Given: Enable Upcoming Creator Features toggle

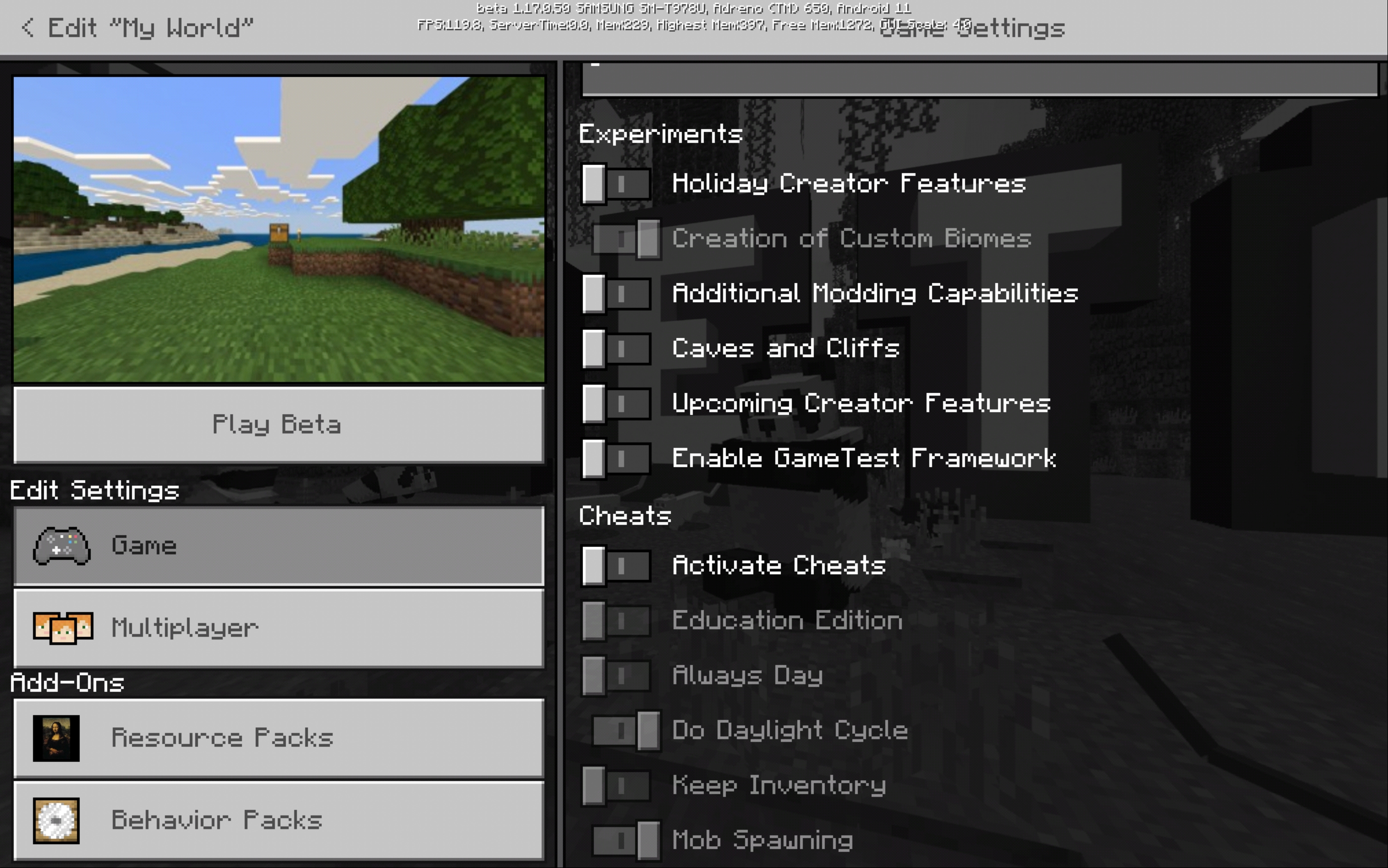Looking at the screenshot, I should [x=616, y=404].
